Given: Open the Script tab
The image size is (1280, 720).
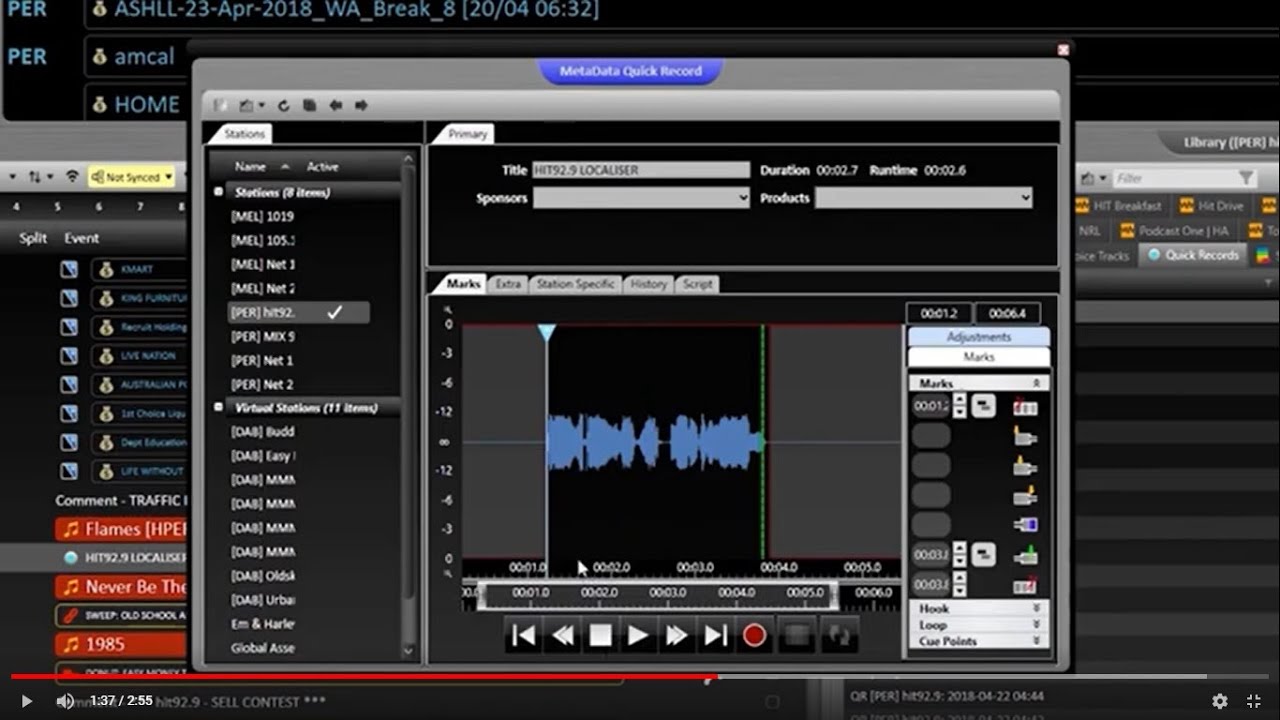Looking at the screenshot, I should coord(697,284).
